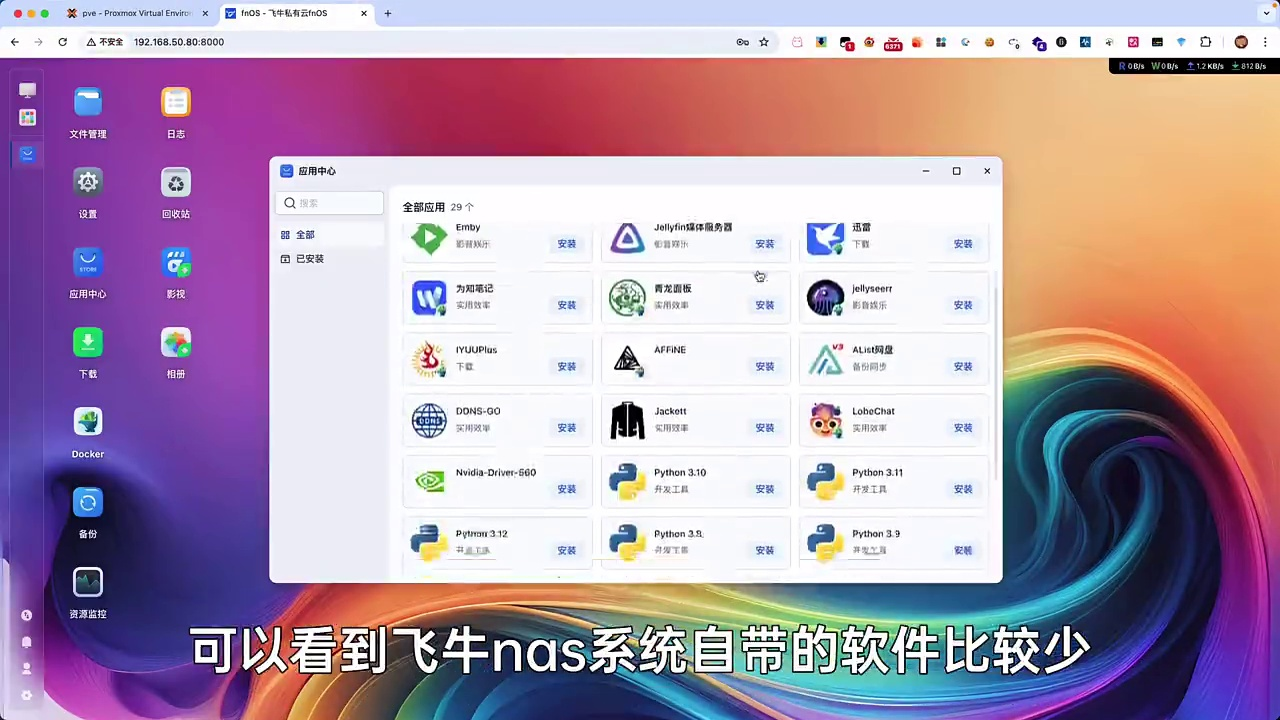This screenshot has width=1280, height=720.
Task: Install AFFiNE
Action: pyautogui.click(x=765, y=366)
